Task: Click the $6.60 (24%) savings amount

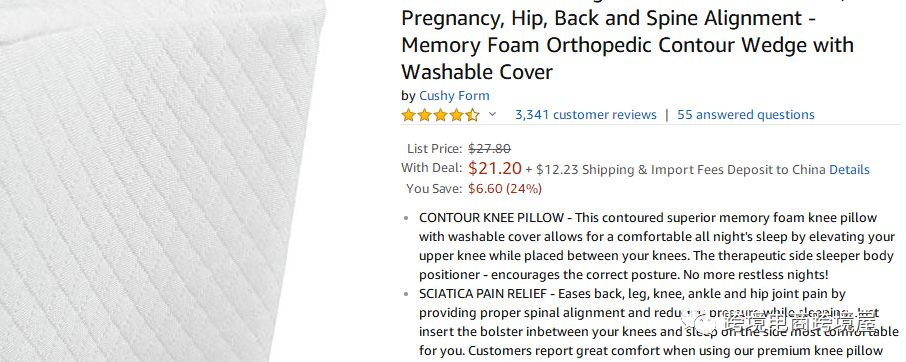Action: click(504, 189)
